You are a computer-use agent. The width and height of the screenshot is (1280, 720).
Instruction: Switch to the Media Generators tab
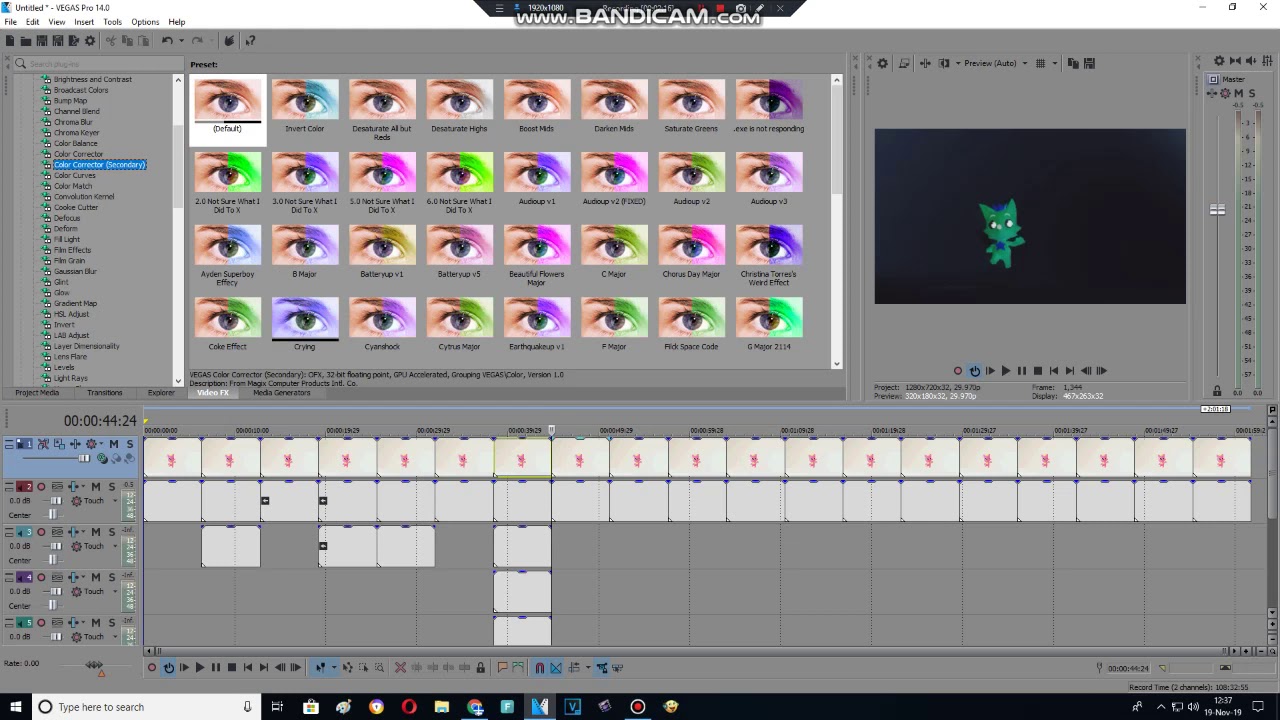pyautogui.click(x=281, y=393)
